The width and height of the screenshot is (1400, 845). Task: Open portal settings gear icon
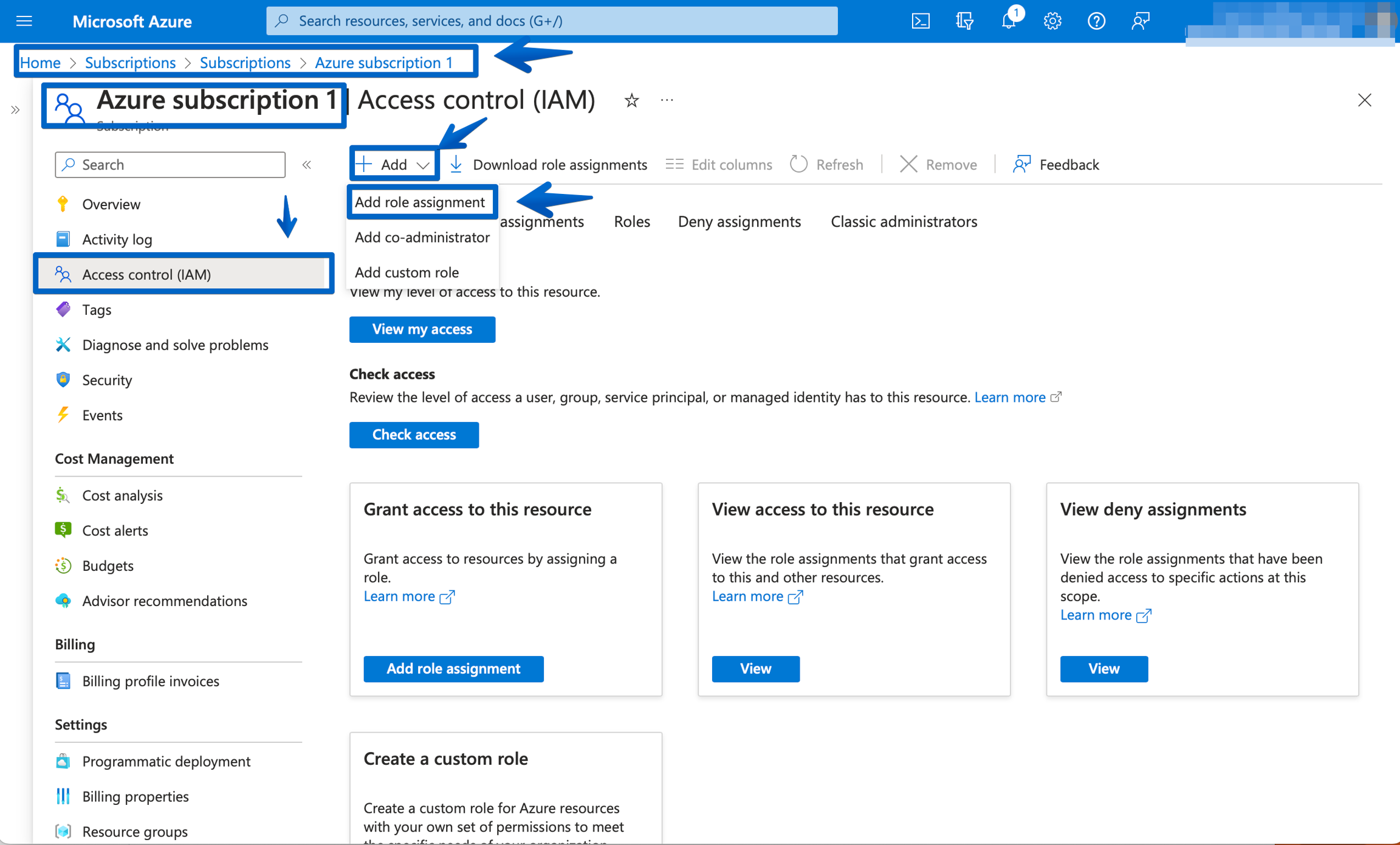(x=1052, y=21)
